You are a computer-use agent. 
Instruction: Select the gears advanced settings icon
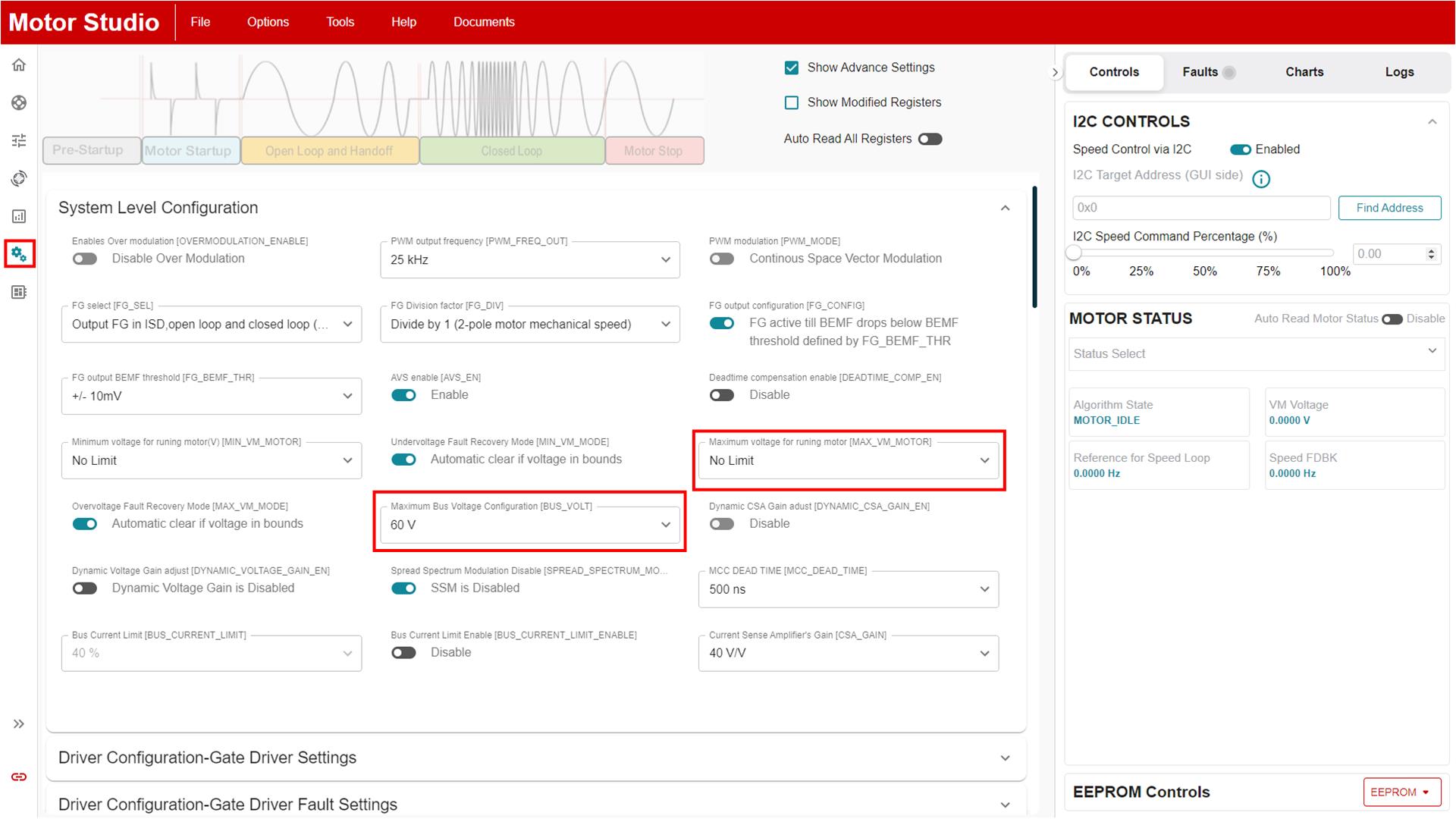click(x=19, y=254)
